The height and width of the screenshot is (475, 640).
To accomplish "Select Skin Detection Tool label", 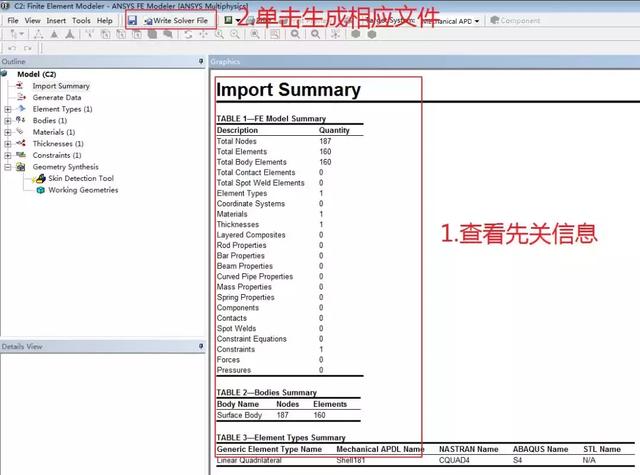I will (x=81, y=178).
